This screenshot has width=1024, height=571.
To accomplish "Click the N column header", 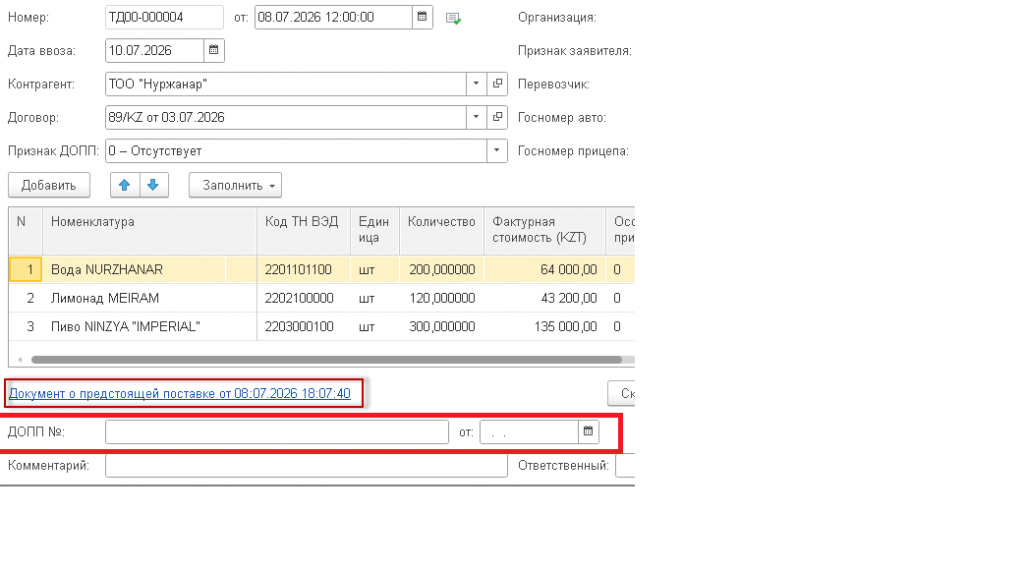I will (x=25, y=231).
